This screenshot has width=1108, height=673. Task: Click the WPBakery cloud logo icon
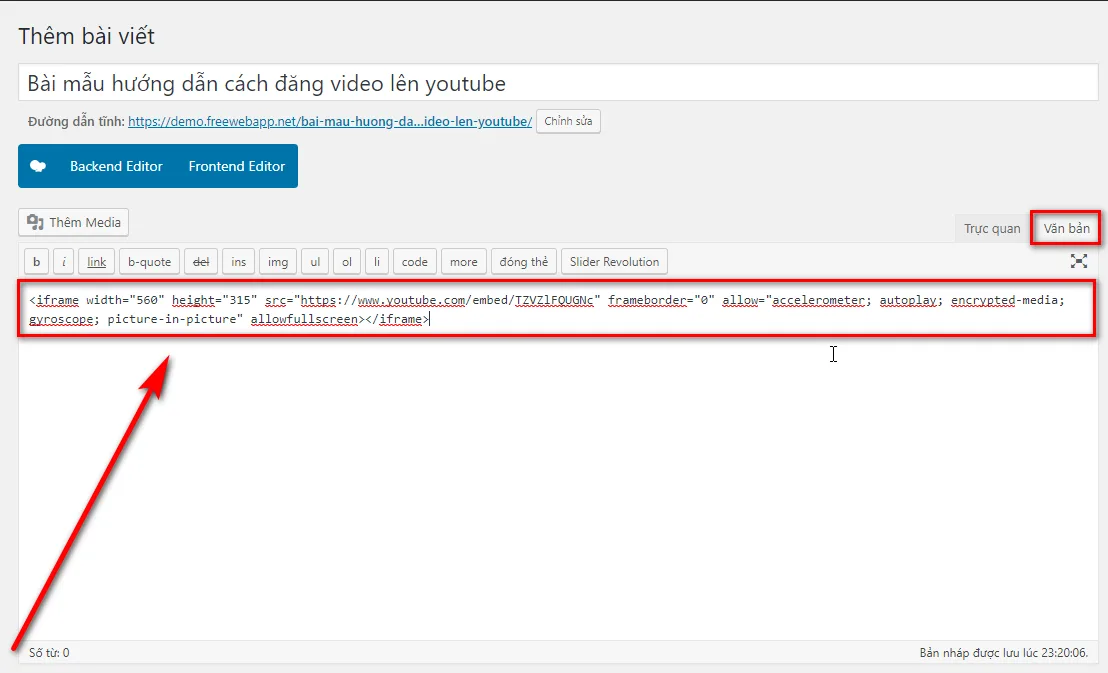[x=38, y=166]
